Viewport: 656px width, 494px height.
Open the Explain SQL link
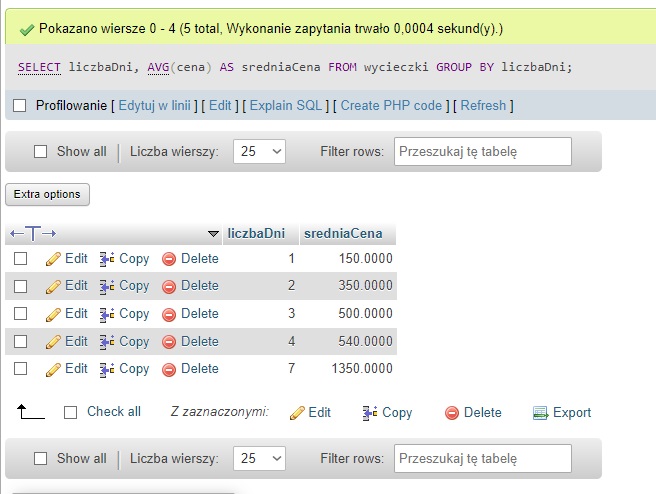click(288, 105)
